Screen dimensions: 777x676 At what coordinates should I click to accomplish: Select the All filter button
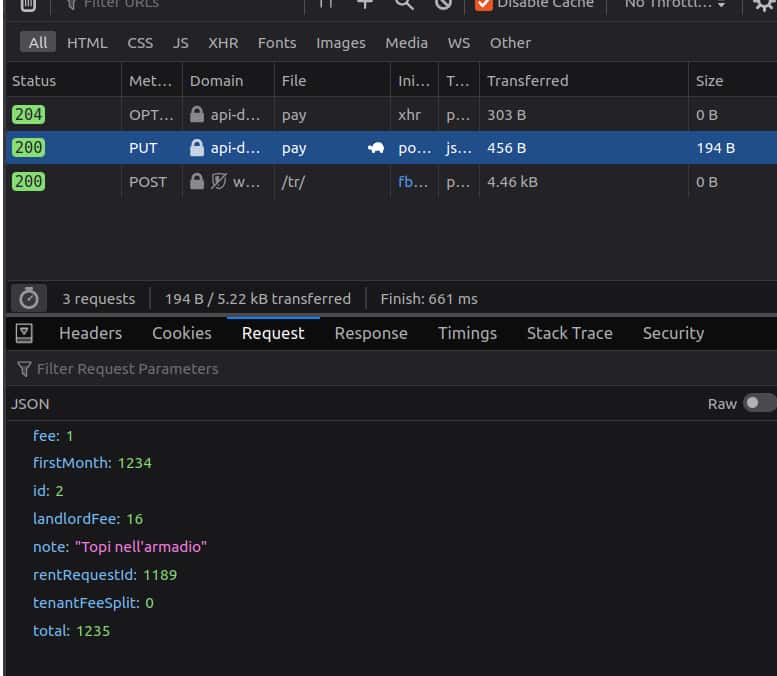click(38, 43)
